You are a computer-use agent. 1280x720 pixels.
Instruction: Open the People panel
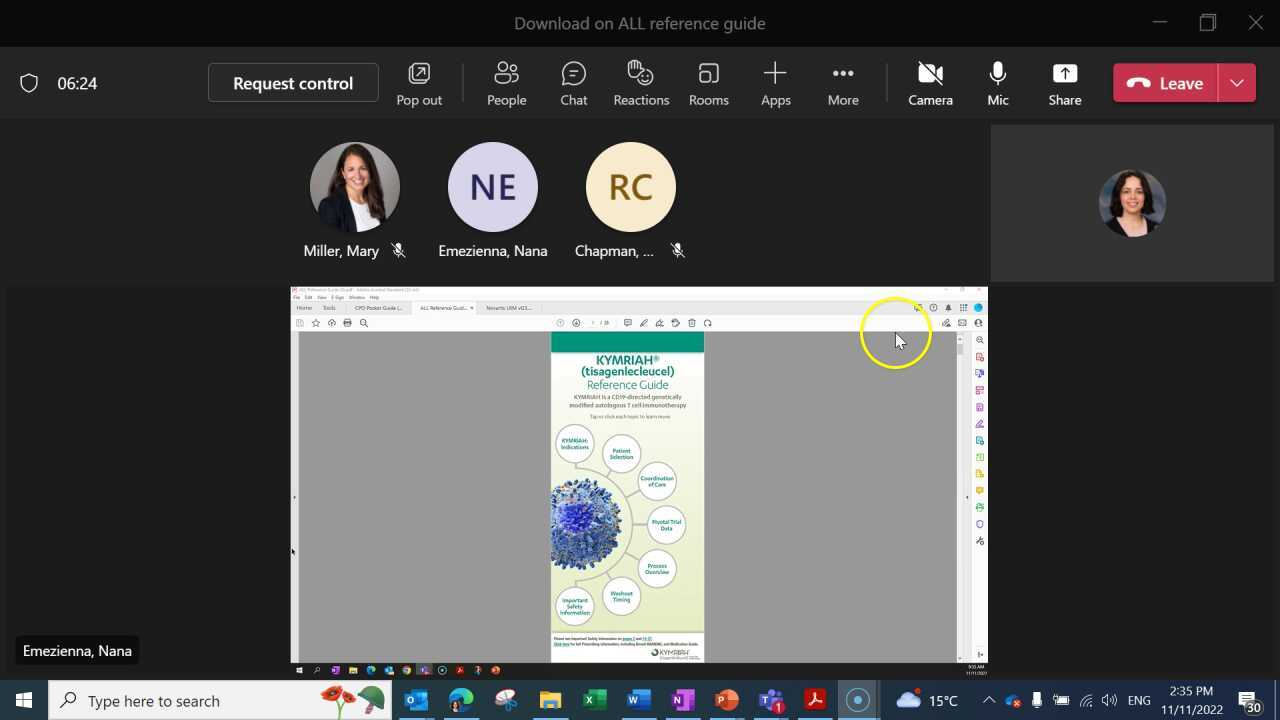[x=506, y=83]
